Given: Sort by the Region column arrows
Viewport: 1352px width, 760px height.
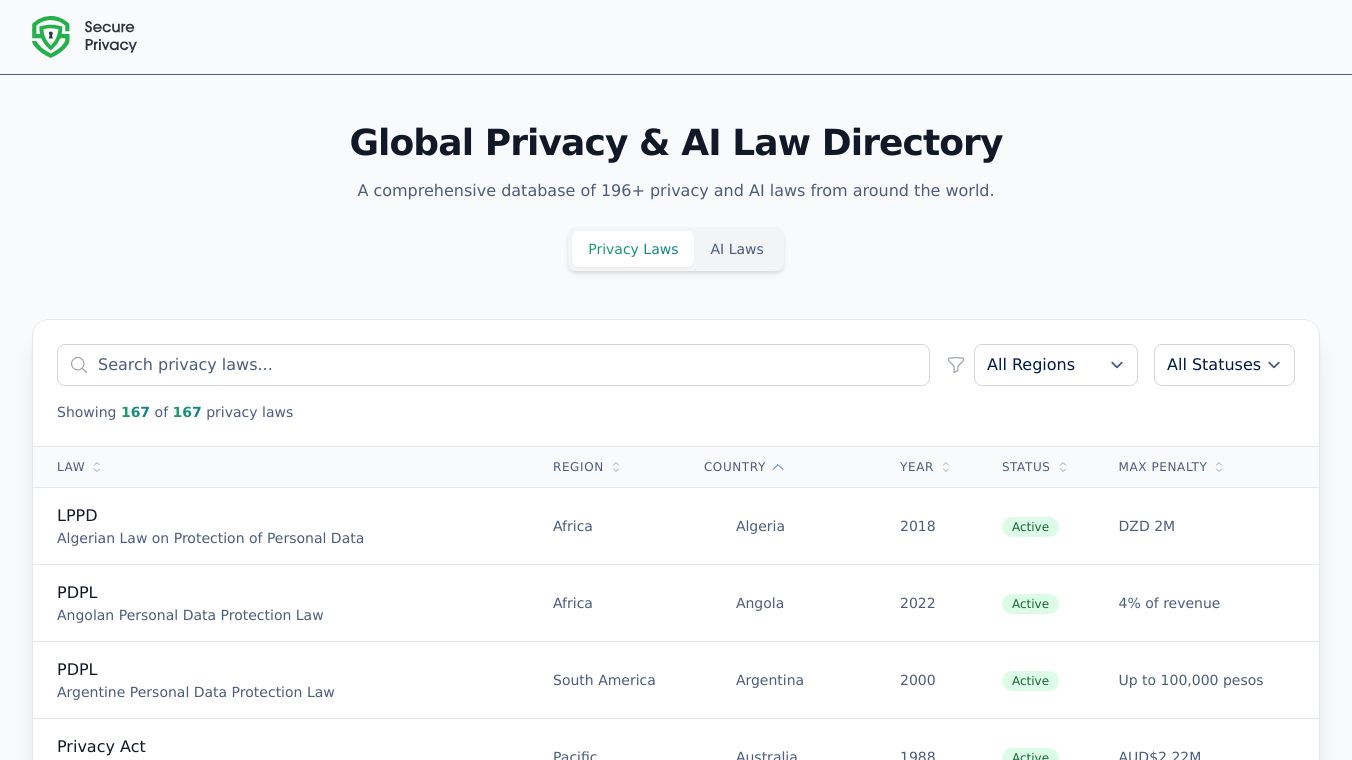Looking at the screenshot, I should coord(616,467).
